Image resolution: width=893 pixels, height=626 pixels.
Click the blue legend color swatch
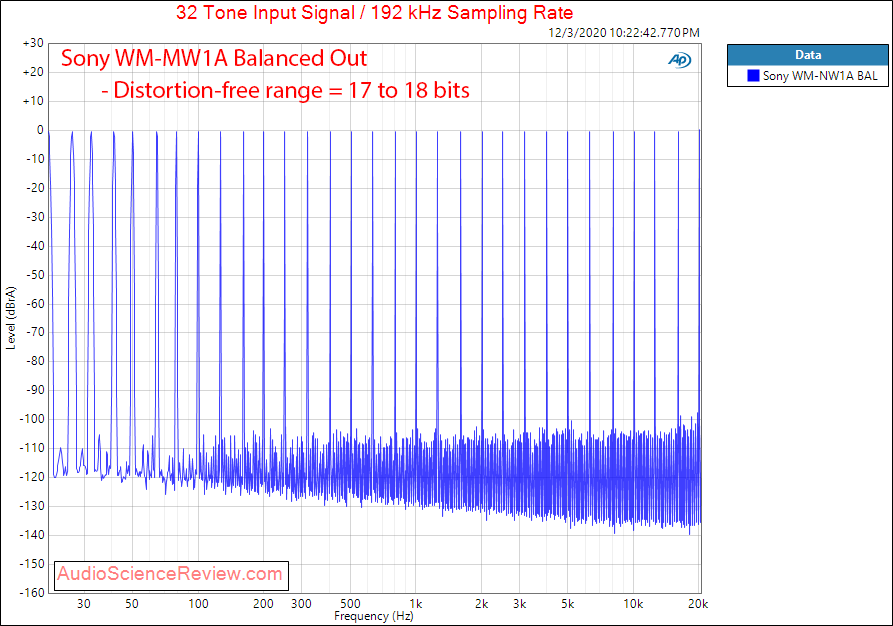(x=753, y=75)
